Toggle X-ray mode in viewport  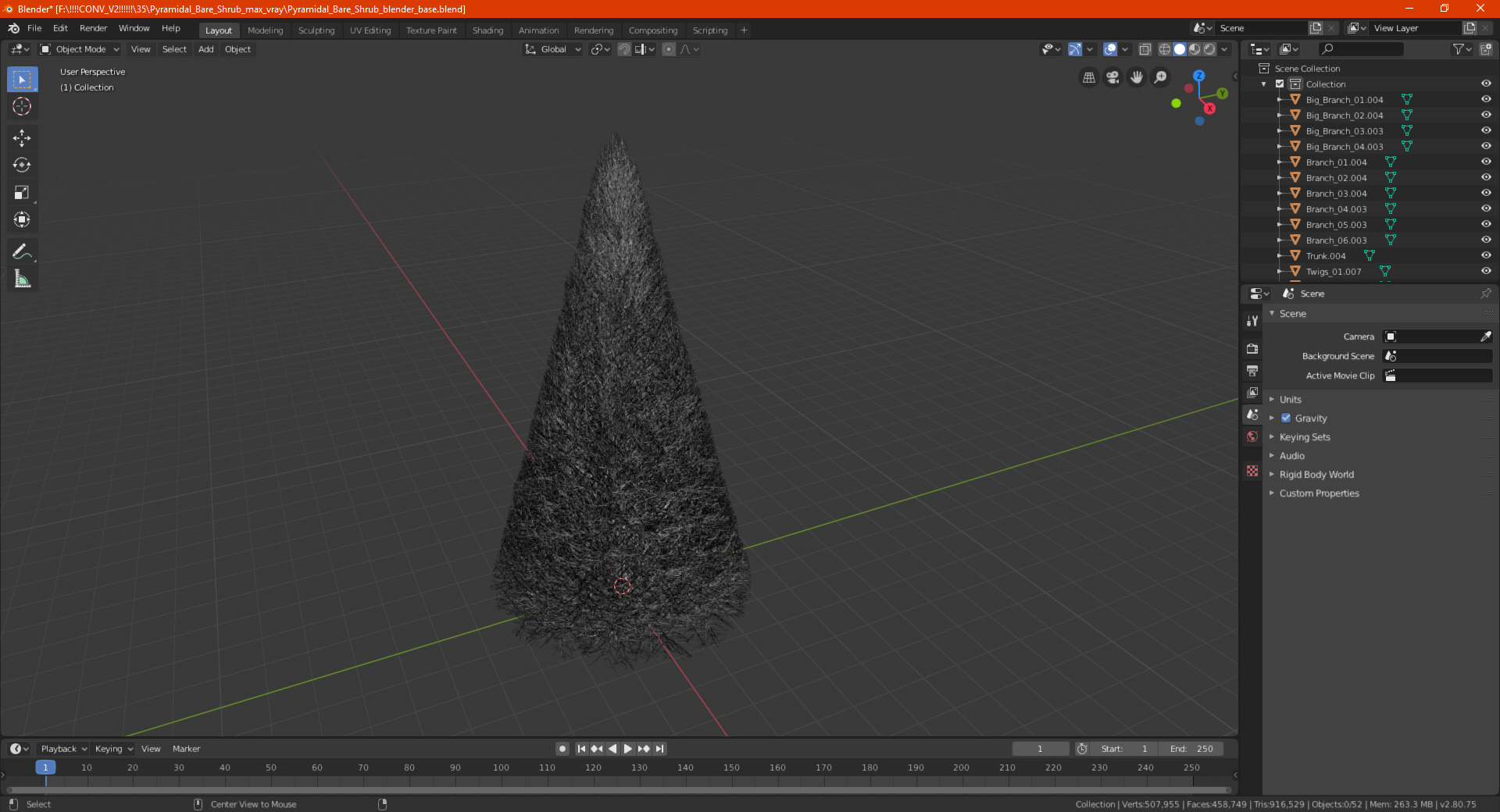tap(1145, 49)
